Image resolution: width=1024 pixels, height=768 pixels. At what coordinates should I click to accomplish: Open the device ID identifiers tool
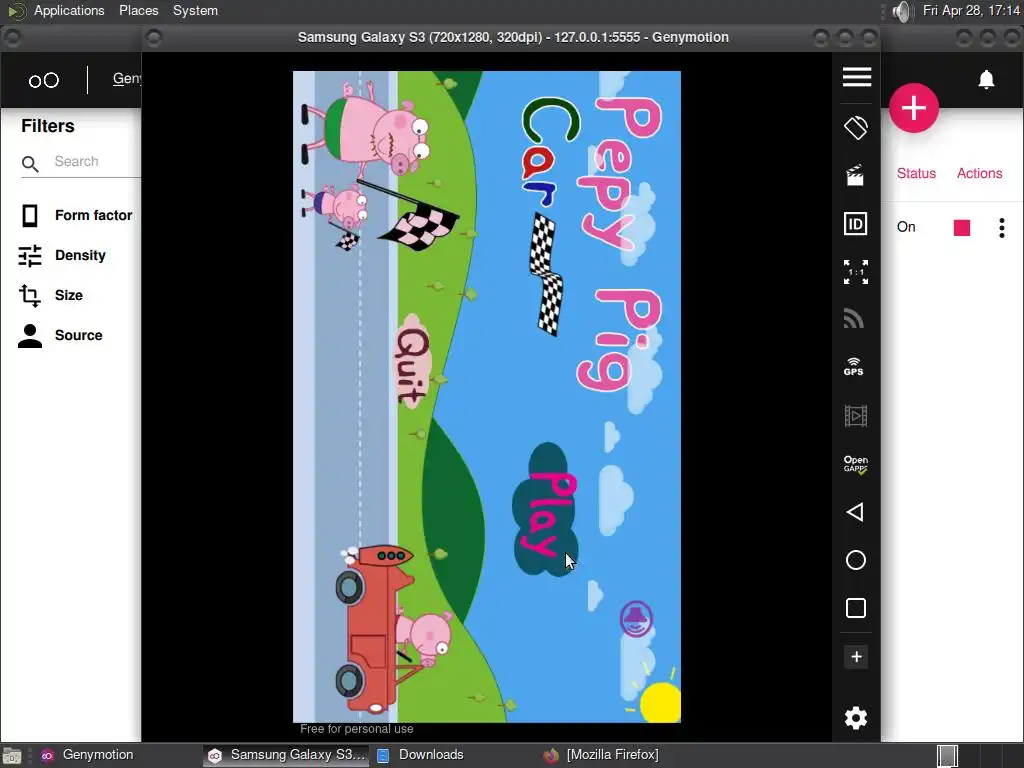pyautogui.click(x=856, y=224)
